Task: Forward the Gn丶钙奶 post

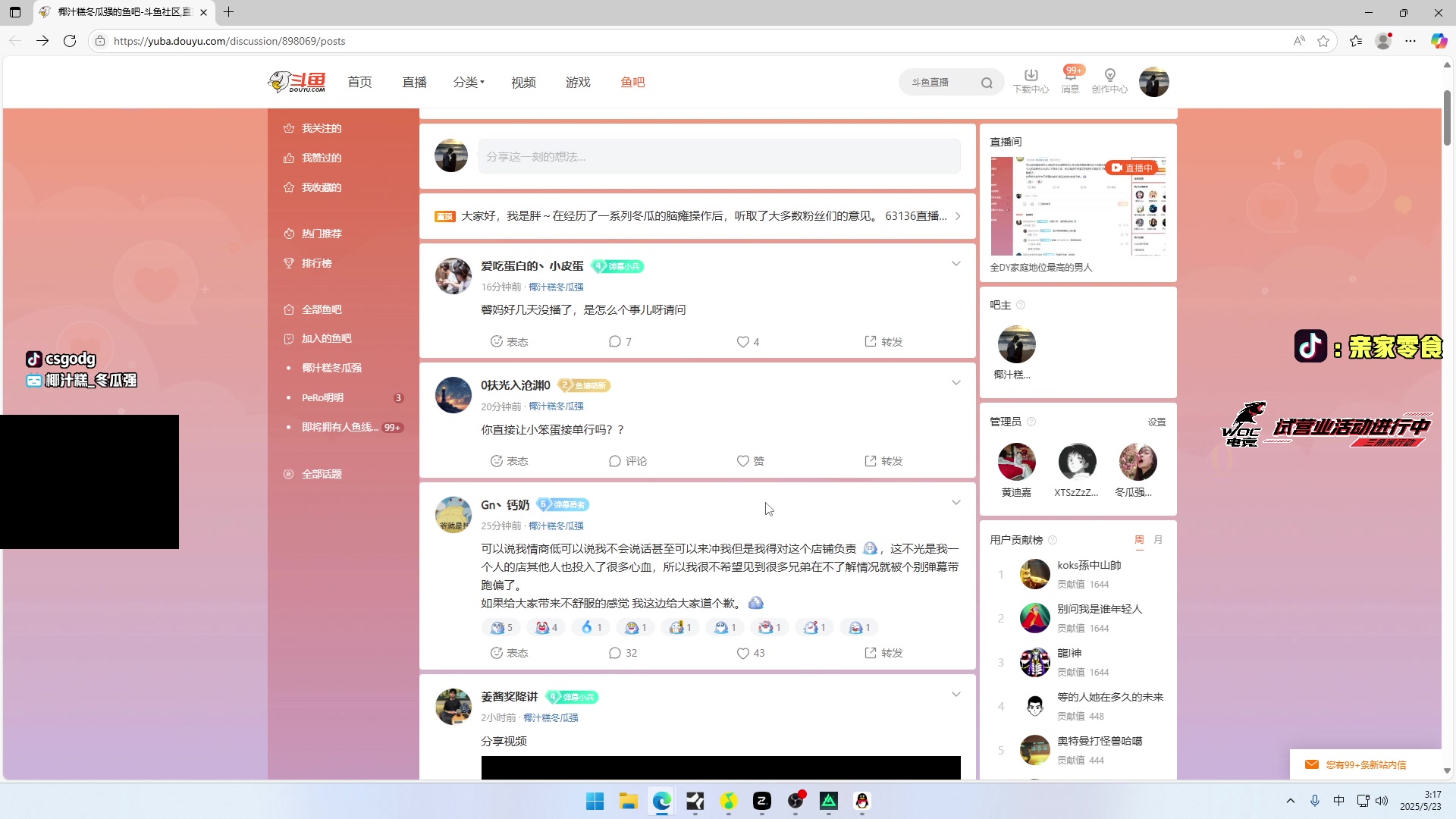Action: tap(883, 653)
